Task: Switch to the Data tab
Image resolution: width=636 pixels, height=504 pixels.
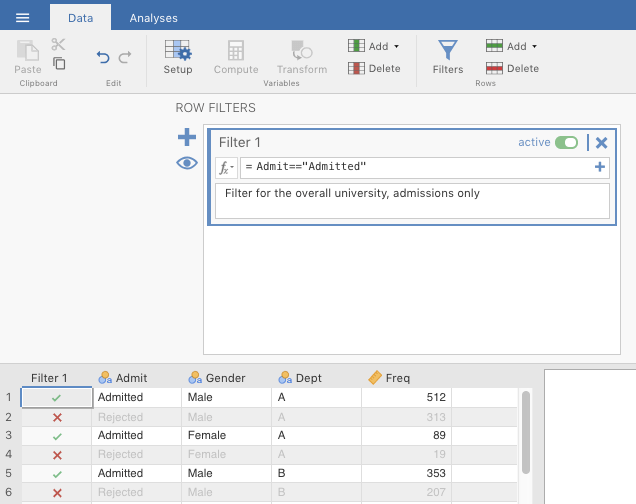Action: click(x=80, y=18)
